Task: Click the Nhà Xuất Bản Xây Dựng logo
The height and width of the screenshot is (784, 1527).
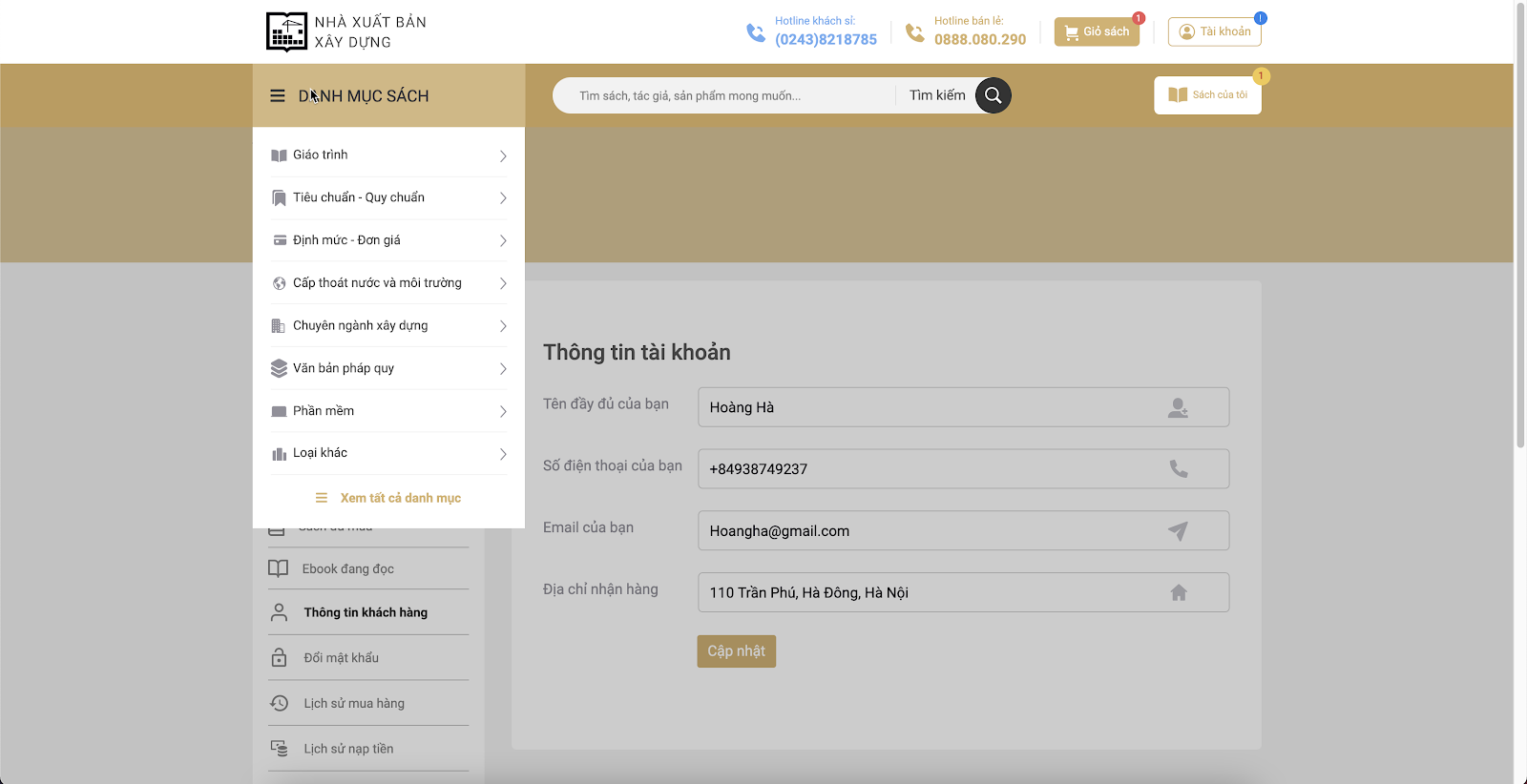Action: coord(346,31)
